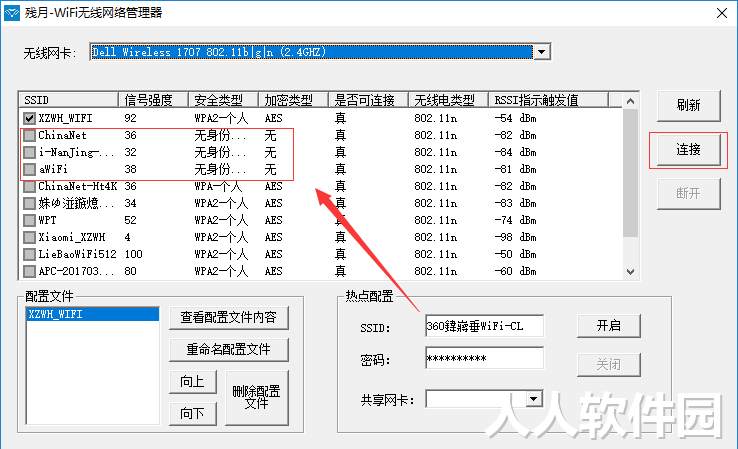Screen dimensions: 738x449
Task: Click the 关闭 hotspot button
Action: click(609, 365)
